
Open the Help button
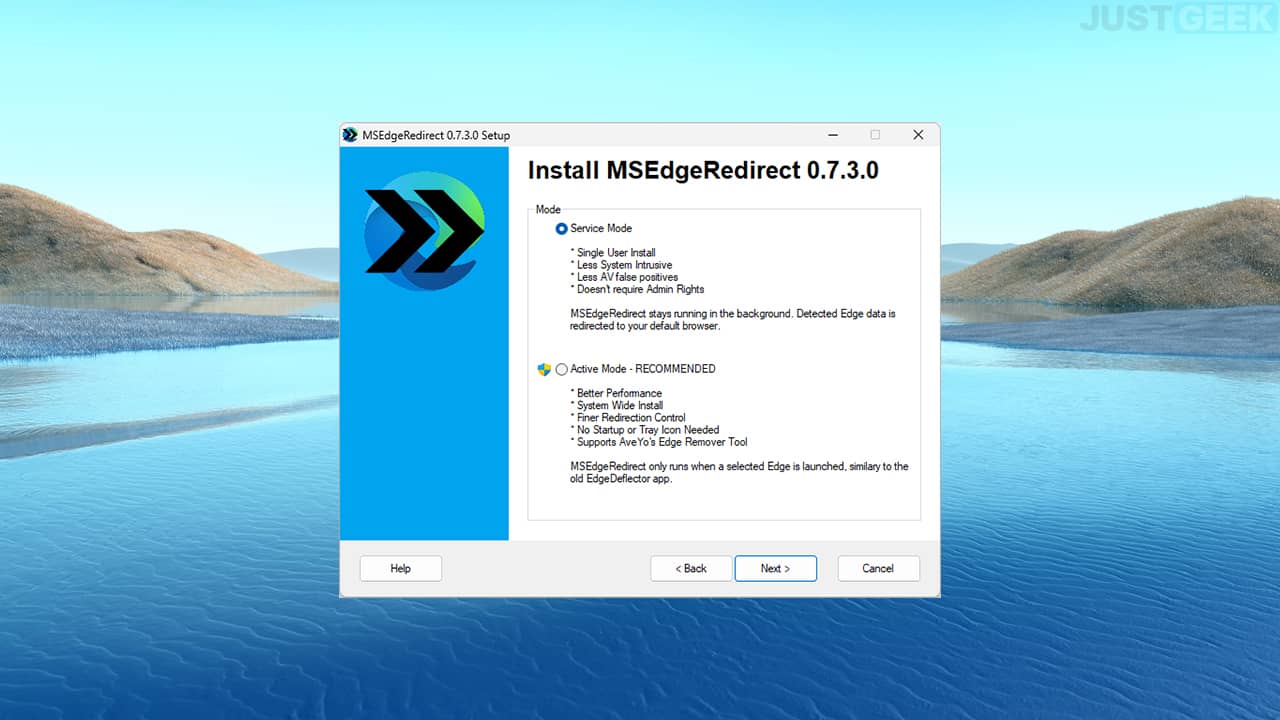click(x=400, y=568)
